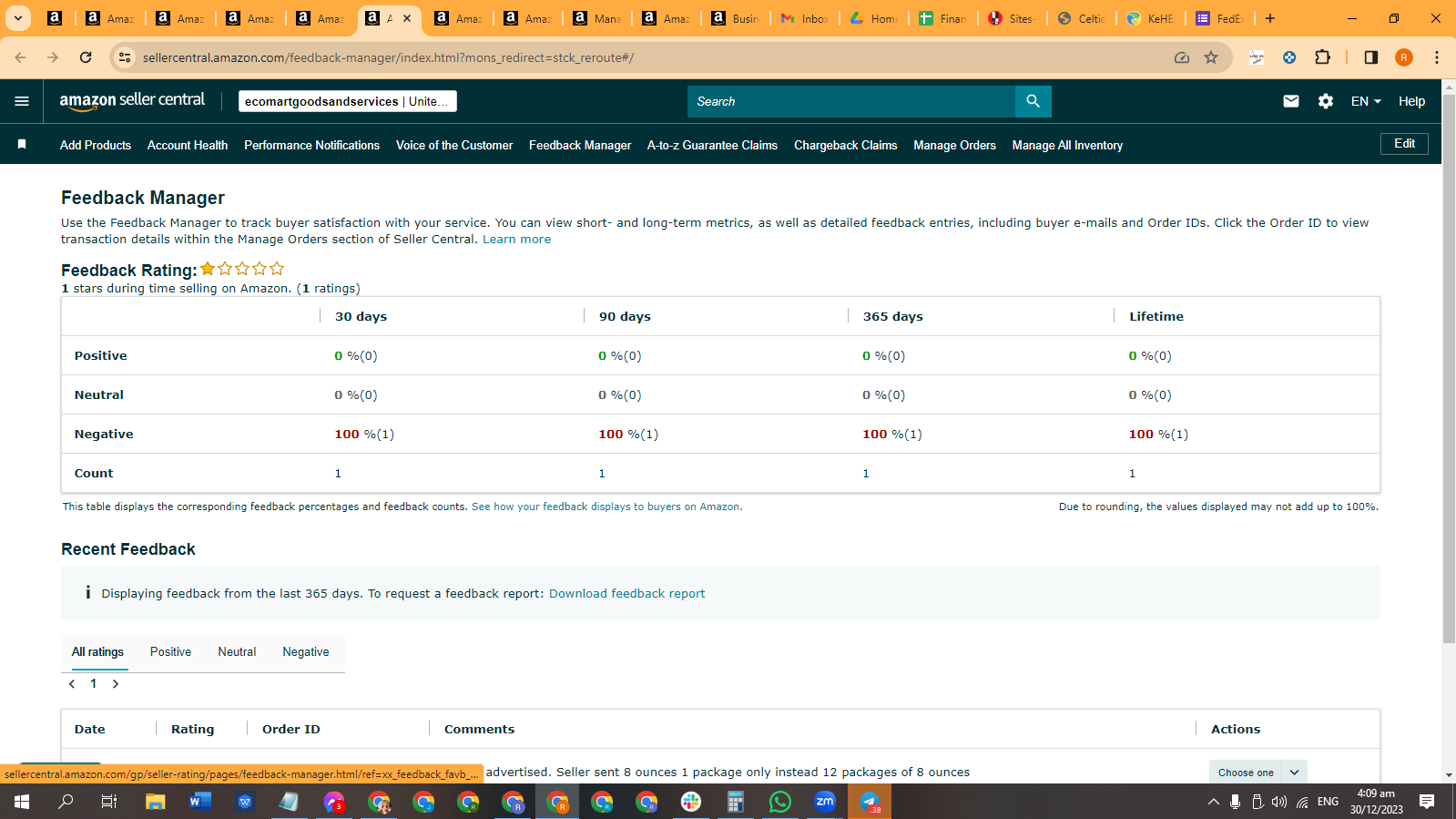The height and width of the screenshot is (819, 1456).
Task: Reload the page in Chrome
Action: tap(86, 57)
